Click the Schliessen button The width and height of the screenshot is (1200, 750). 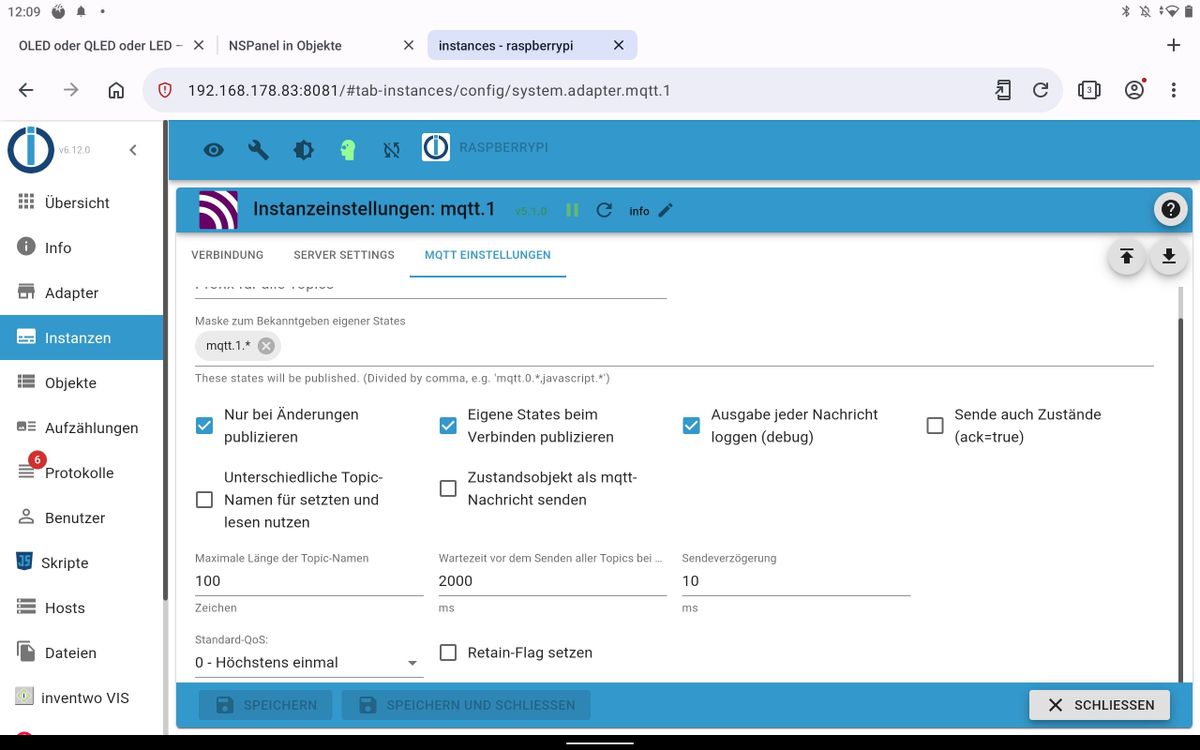(1099, 705)
